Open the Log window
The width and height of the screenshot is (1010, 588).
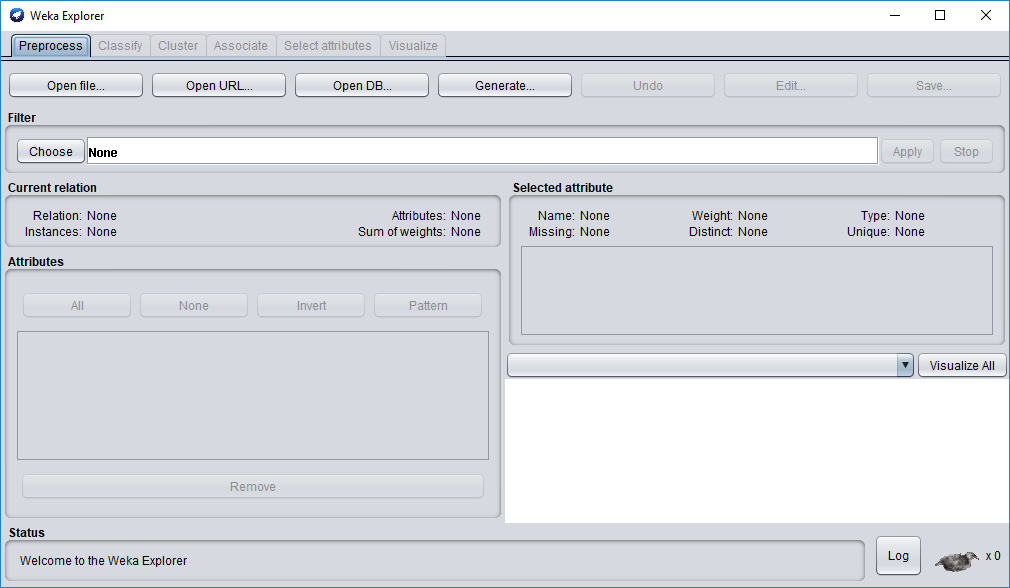click(x=898, y=556)
